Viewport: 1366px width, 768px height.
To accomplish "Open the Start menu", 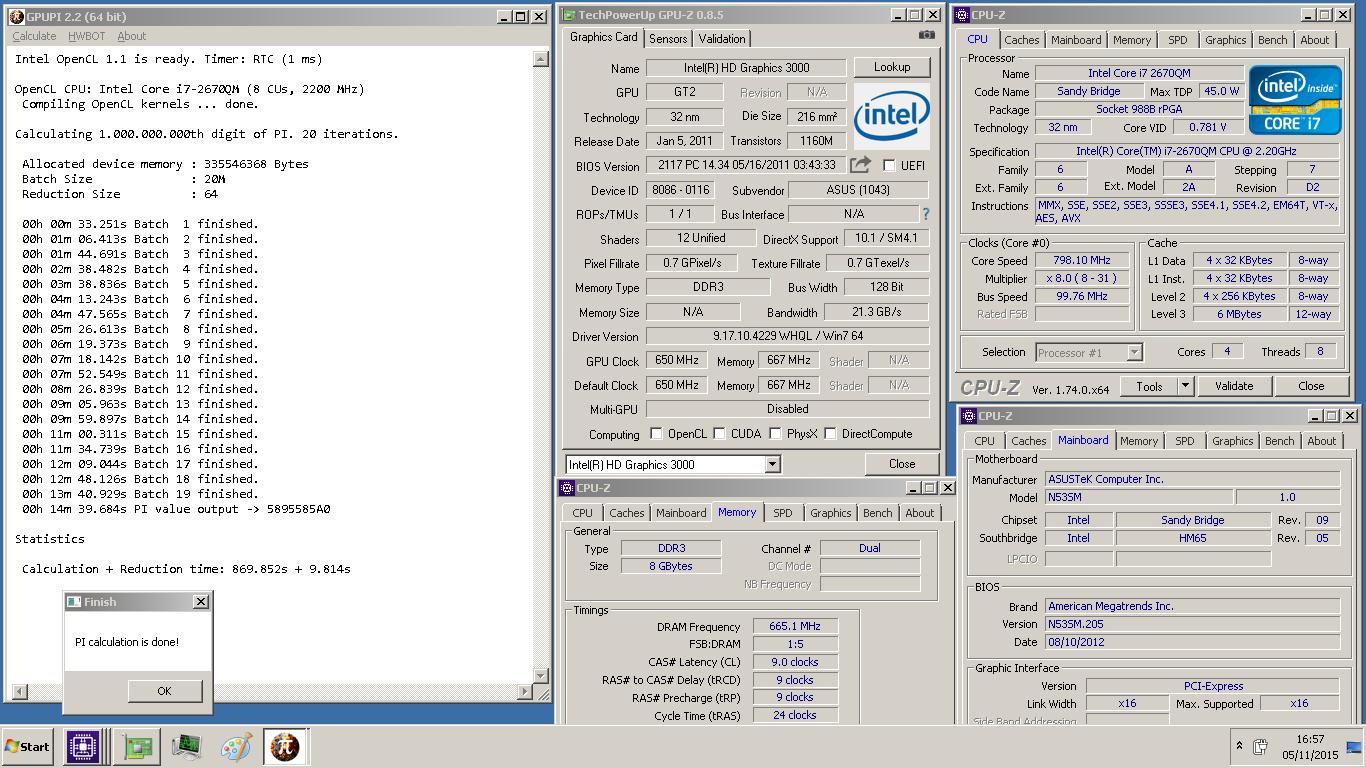I will tap(28, 747).
